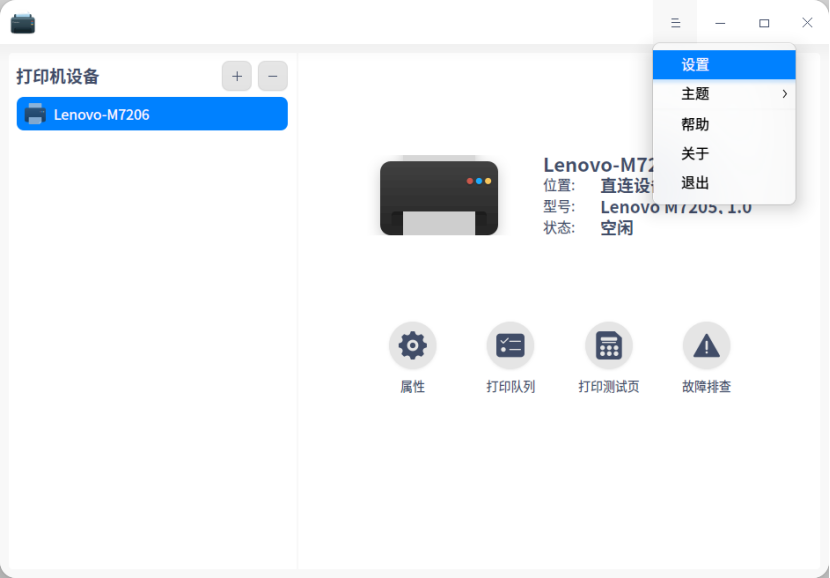This screenshot has height=578, width=830.
Task: Close the printer manager window
Action: point(807,22)
